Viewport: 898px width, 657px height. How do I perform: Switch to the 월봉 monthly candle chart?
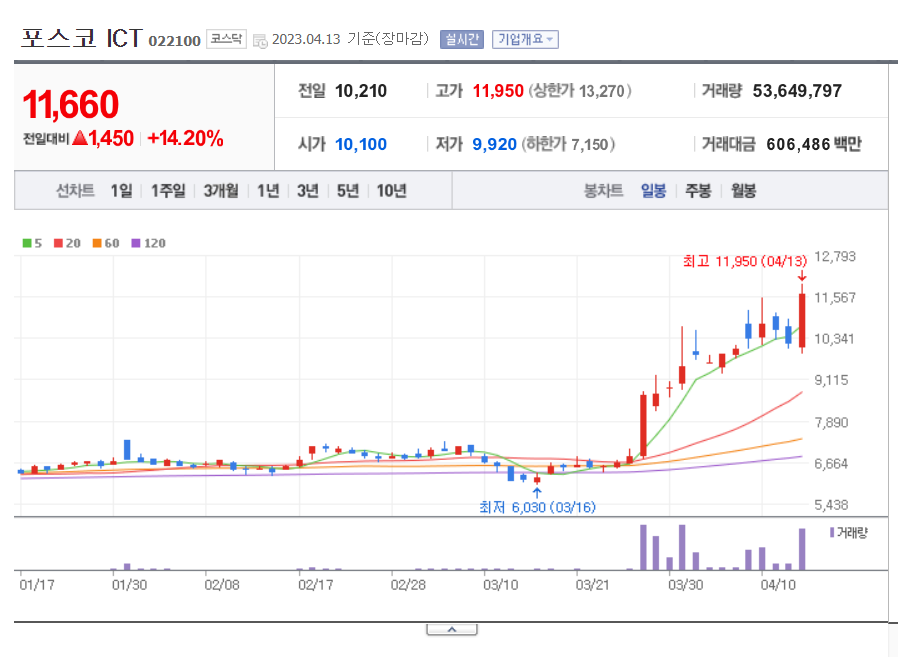[x=743, y=191]
